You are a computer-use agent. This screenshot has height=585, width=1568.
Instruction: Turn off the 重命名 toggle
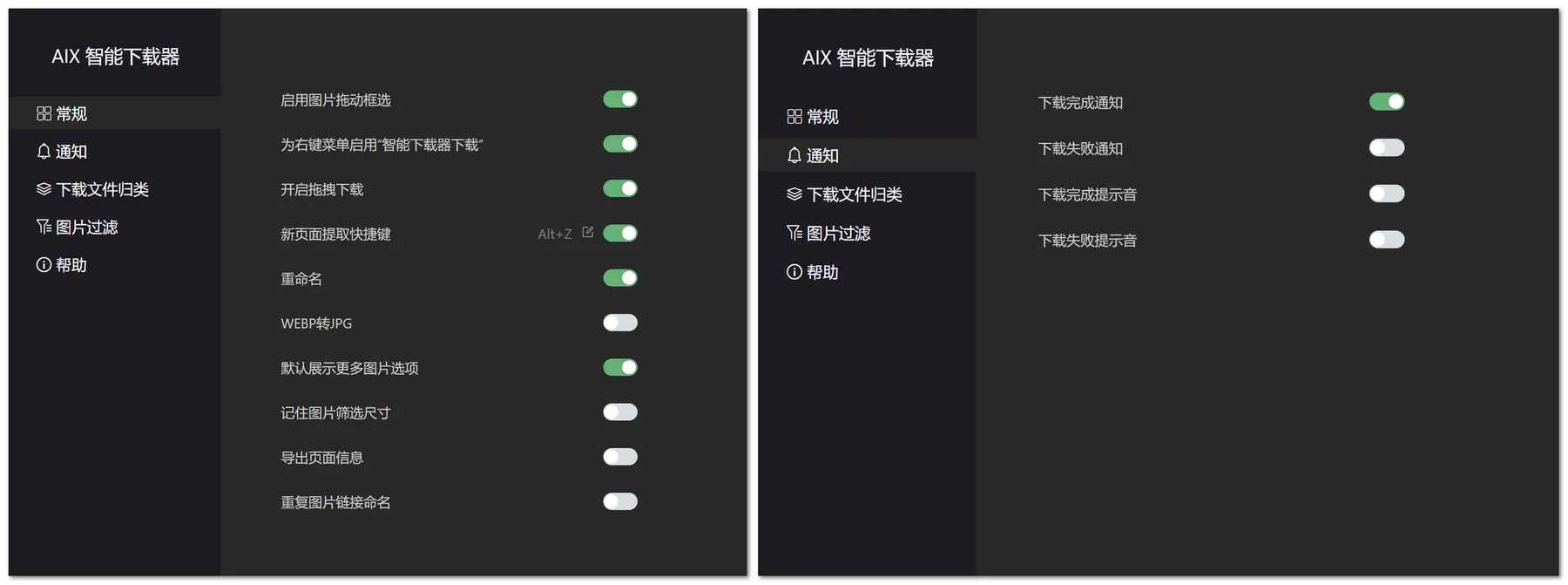[620, 278]
